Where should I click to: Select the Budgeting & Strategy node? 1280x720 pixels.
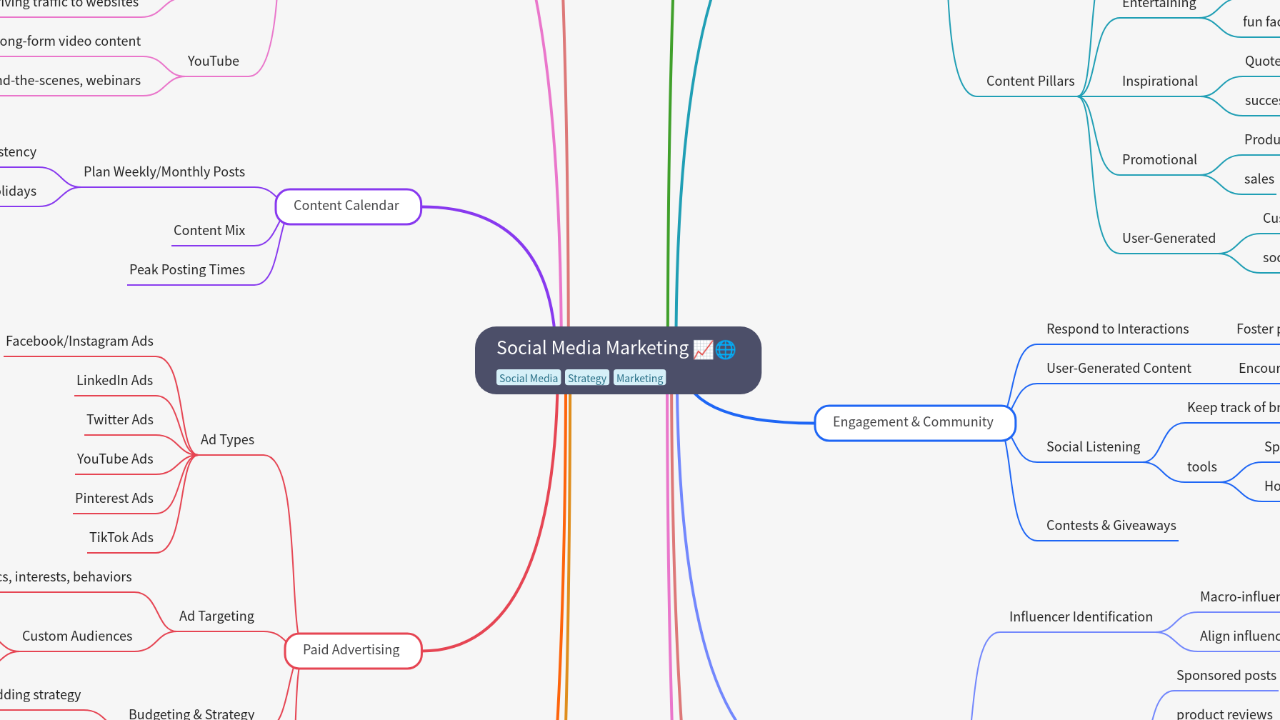192,713
